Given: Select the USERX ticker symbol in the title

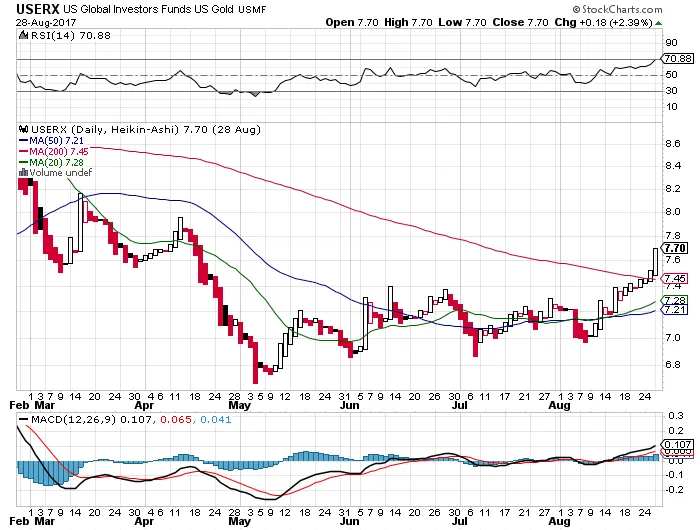Looking at the screenshot, I should pos(38,9).
